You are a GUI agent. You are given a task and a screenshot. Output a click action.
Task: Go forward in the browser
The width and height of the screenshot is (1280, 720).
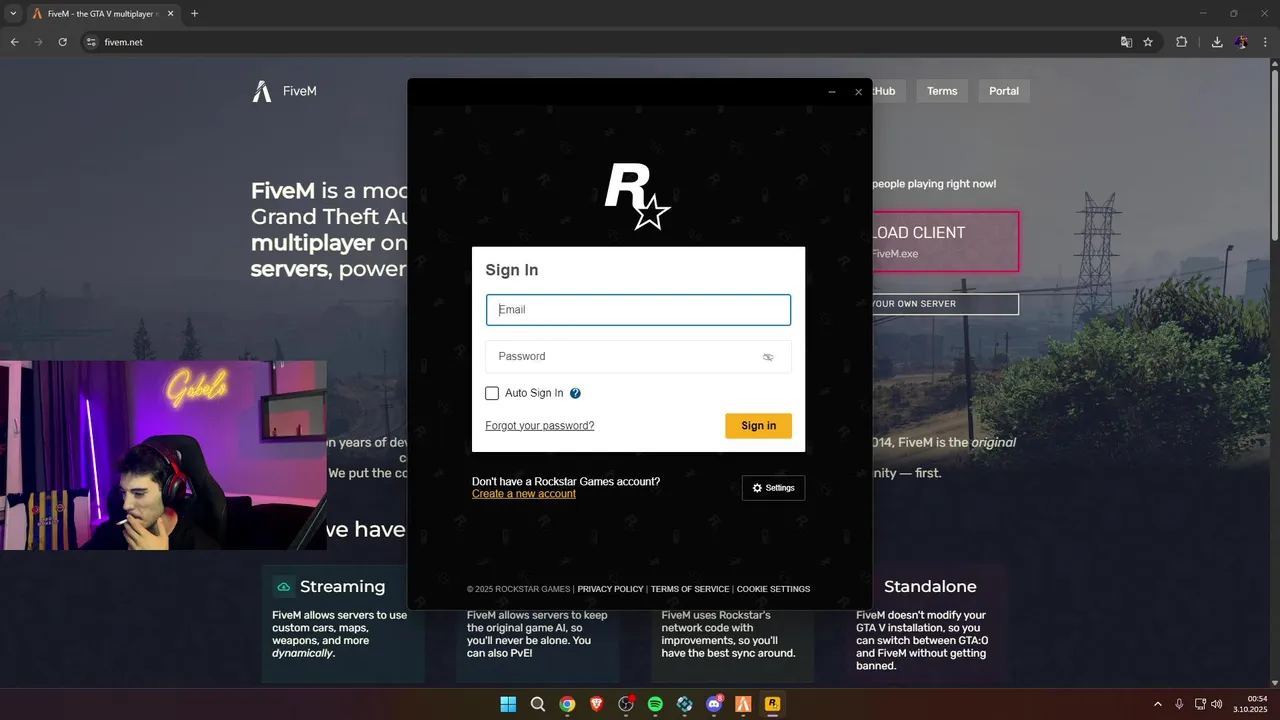pos(38,42)
